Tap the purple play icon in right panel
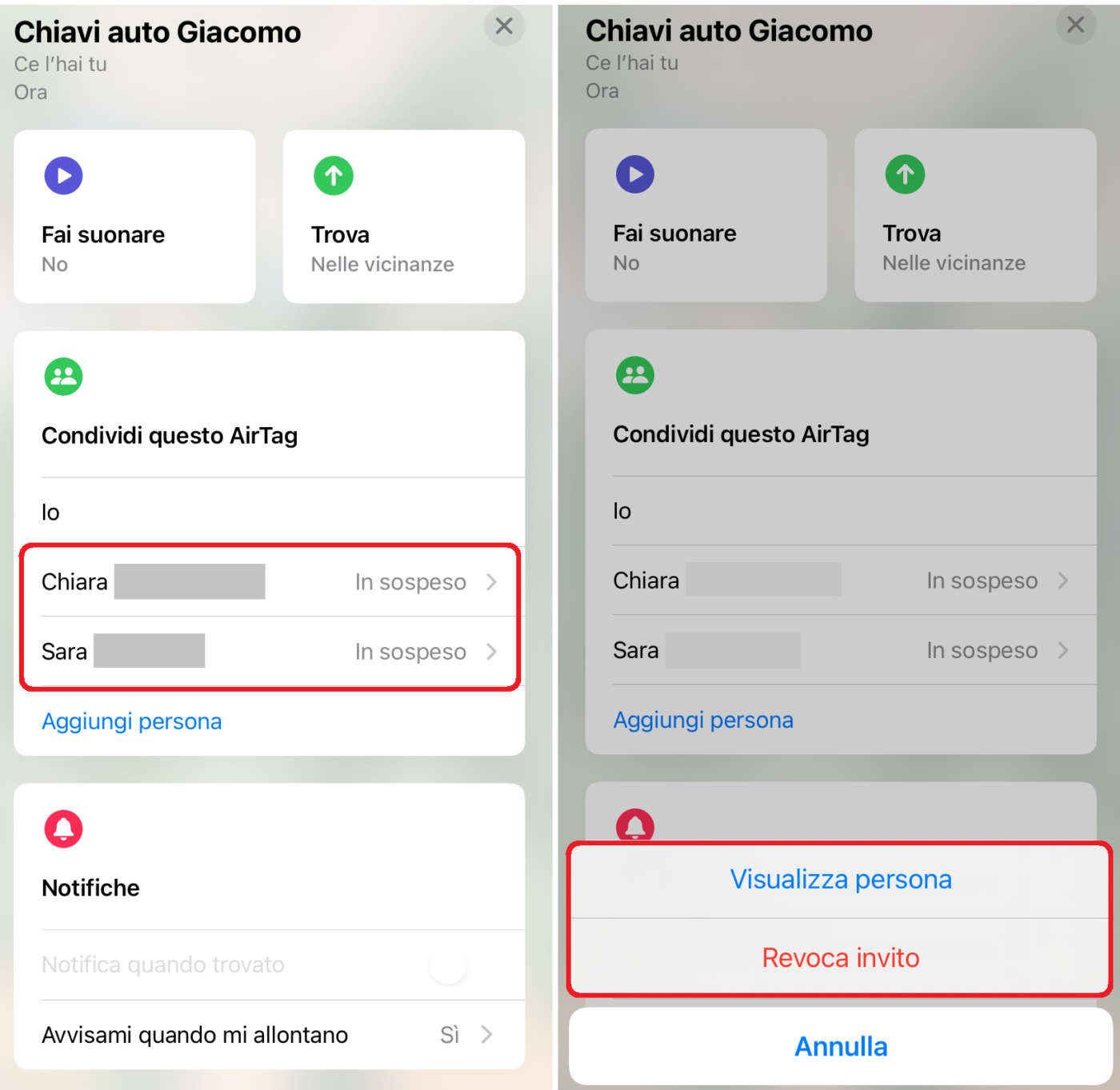Viewport: 1120px width, 1090px height. coord(635,174)
